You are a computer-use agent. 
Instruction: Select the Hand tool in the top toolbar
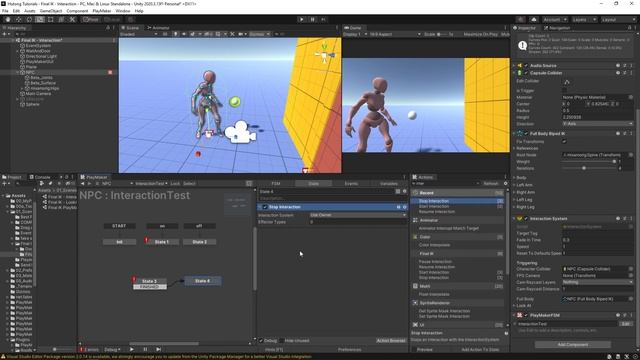coord(8,19)
